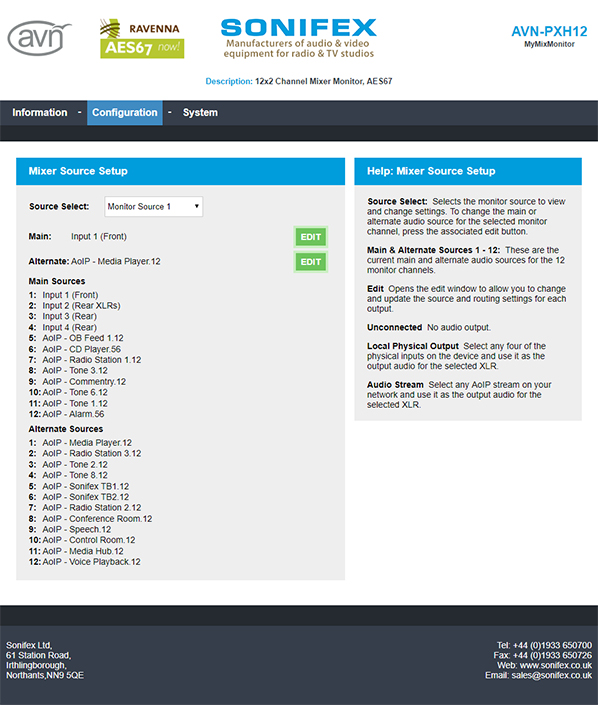598x705 pixels.
Task: Click main source Input 3 (Rear)
Action: coord(70,317)
